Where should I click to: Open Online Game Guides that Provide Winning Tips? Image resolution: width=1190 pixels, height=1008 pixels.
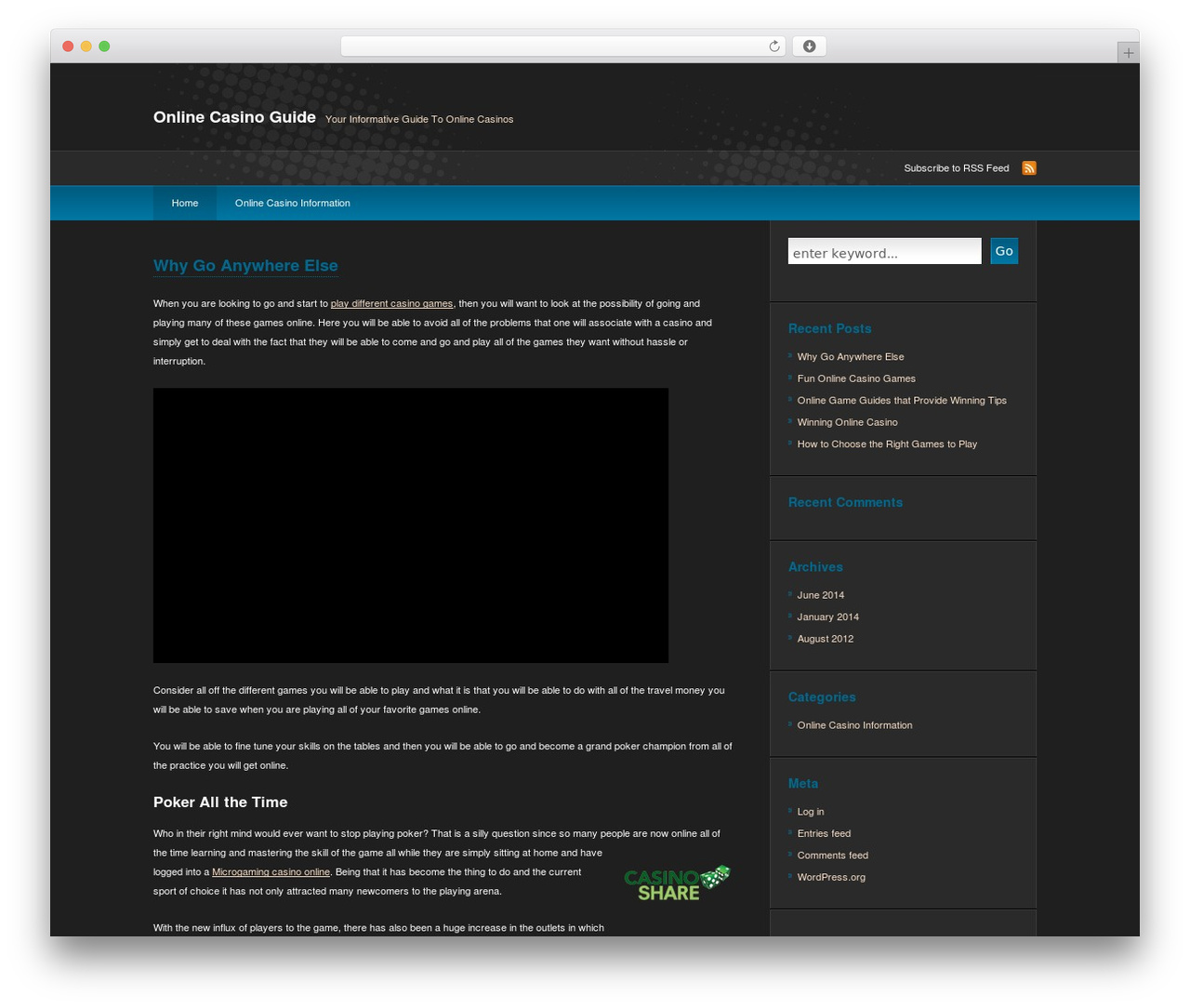[x=902, y=401]
